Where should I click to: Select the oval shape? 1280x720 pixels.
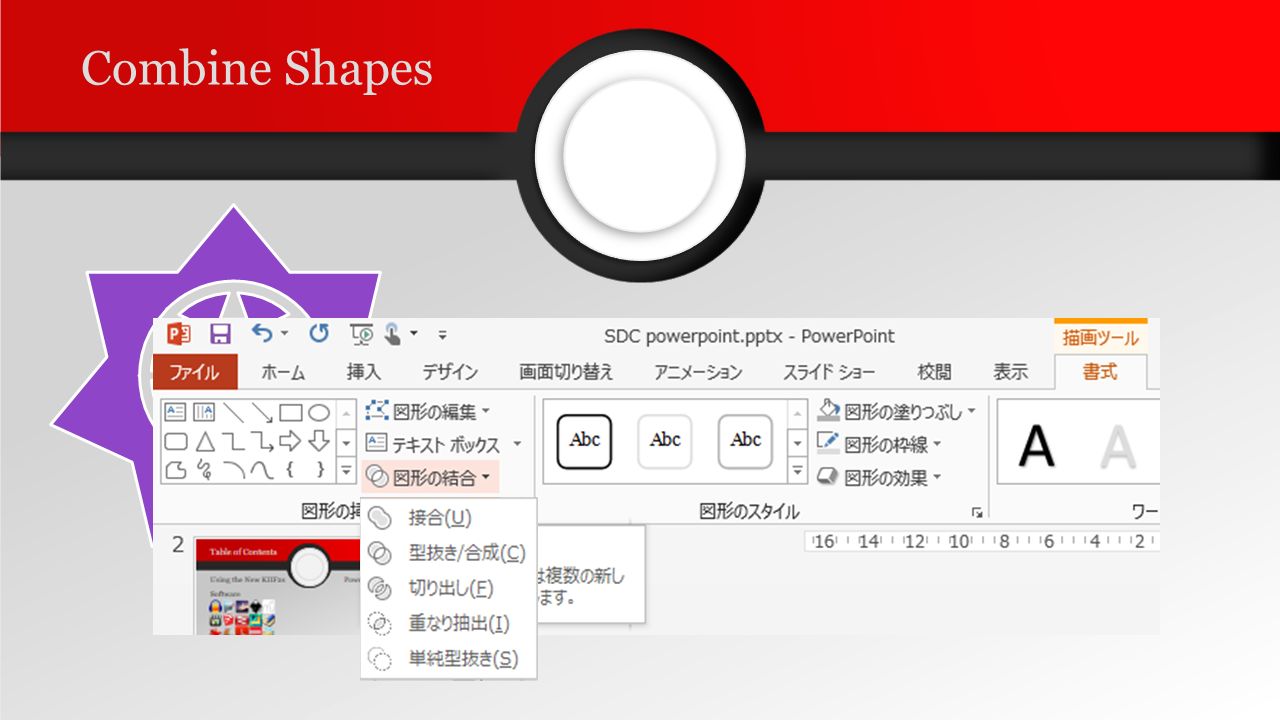pos(319,412)
